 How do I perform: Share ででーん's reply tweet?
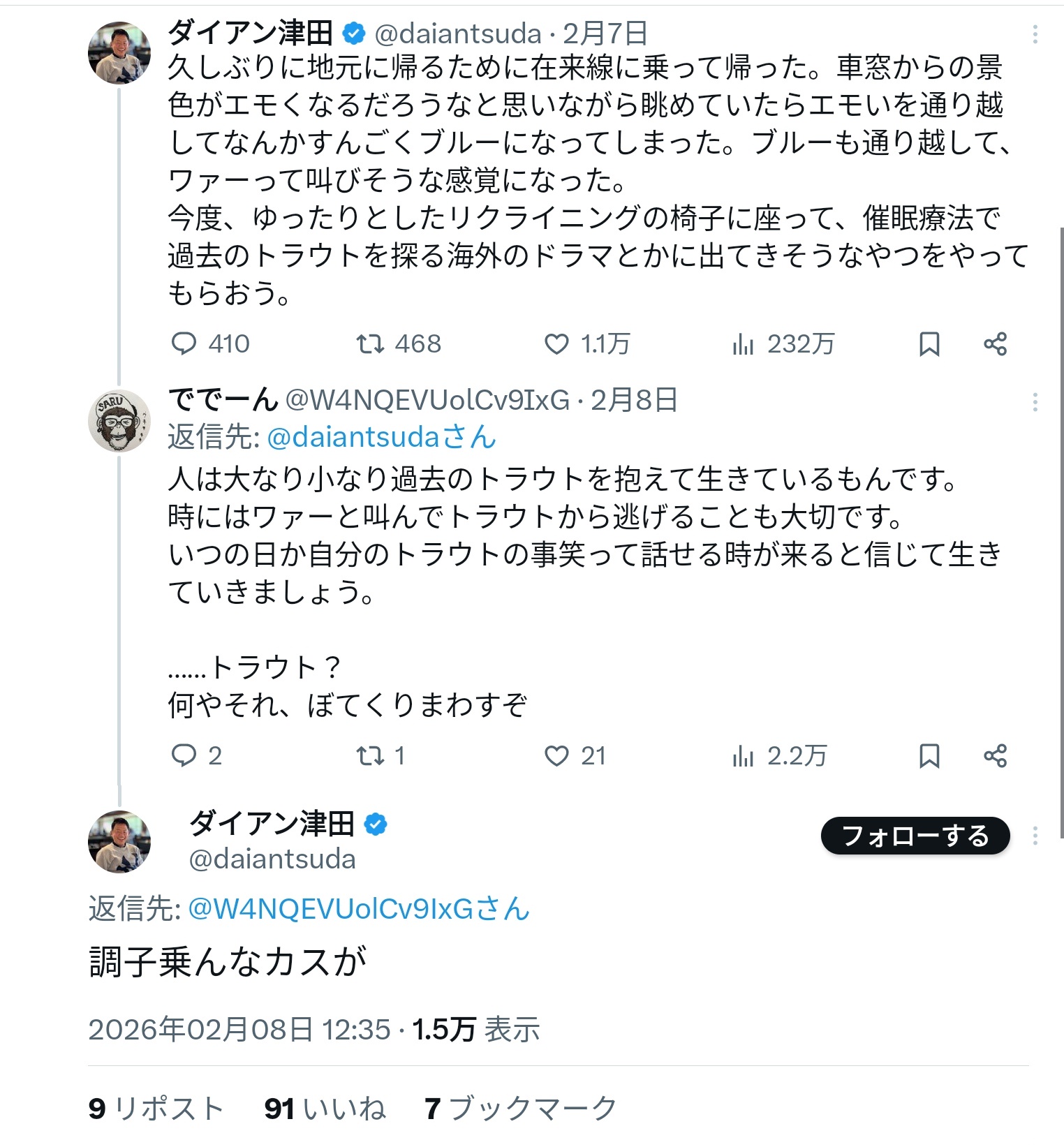(x=995, y=756)
